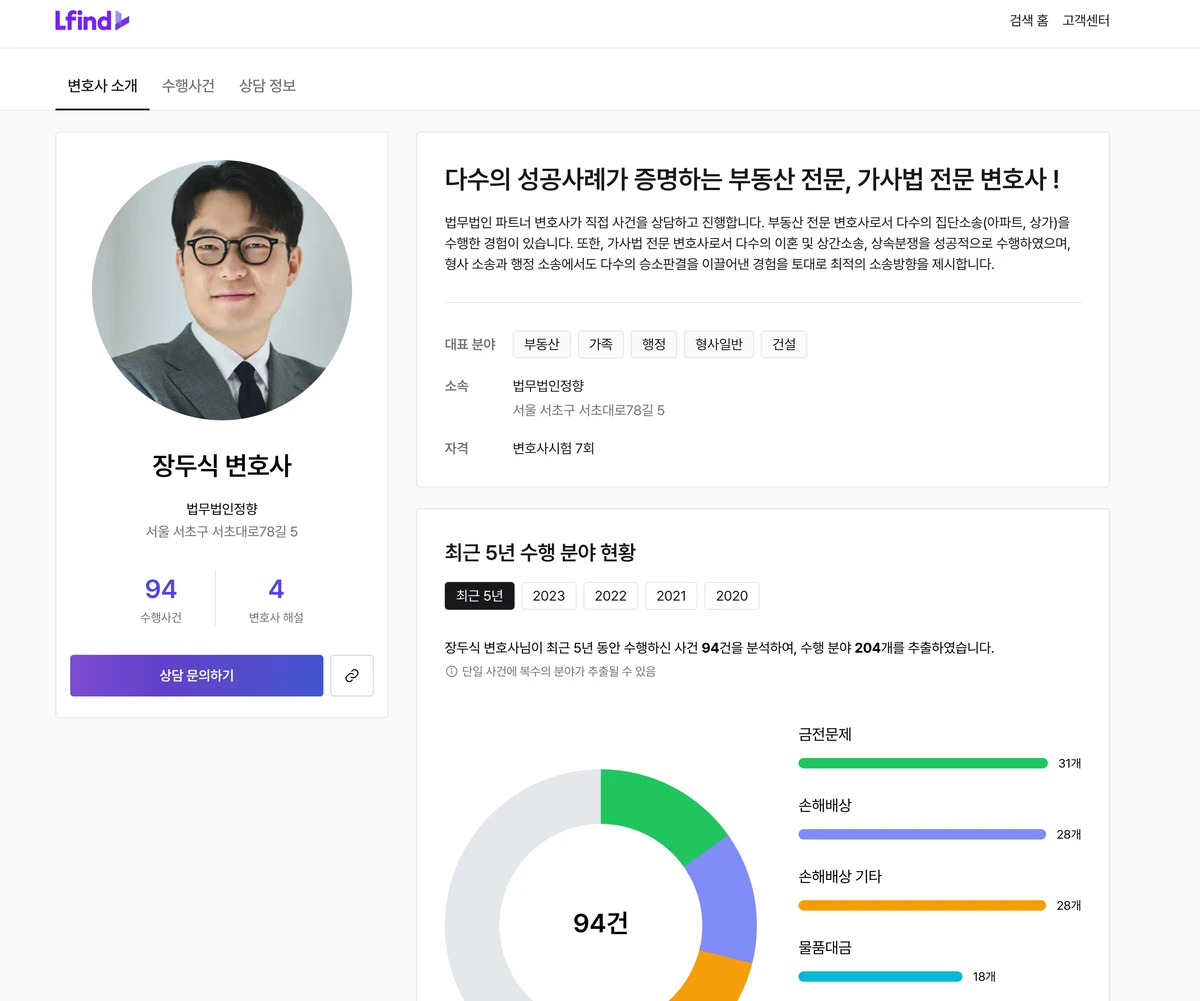Open 검색 홈 in the header
The height and width of the screenshot is (1001, 1200).
pyautogui.click(x=1029, y=20)
